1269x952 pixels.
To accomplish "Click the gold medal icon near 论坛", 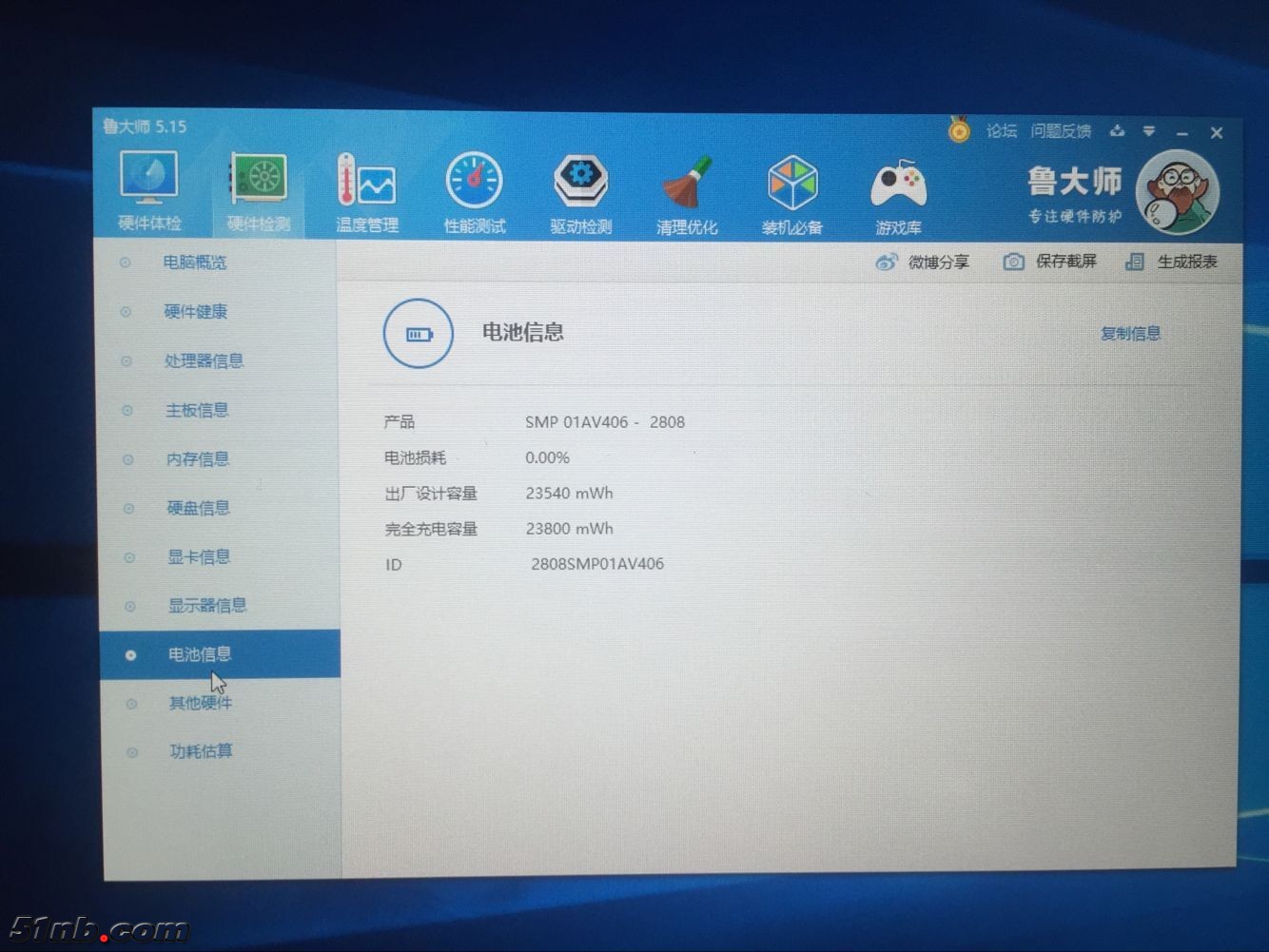I will 958,131.
